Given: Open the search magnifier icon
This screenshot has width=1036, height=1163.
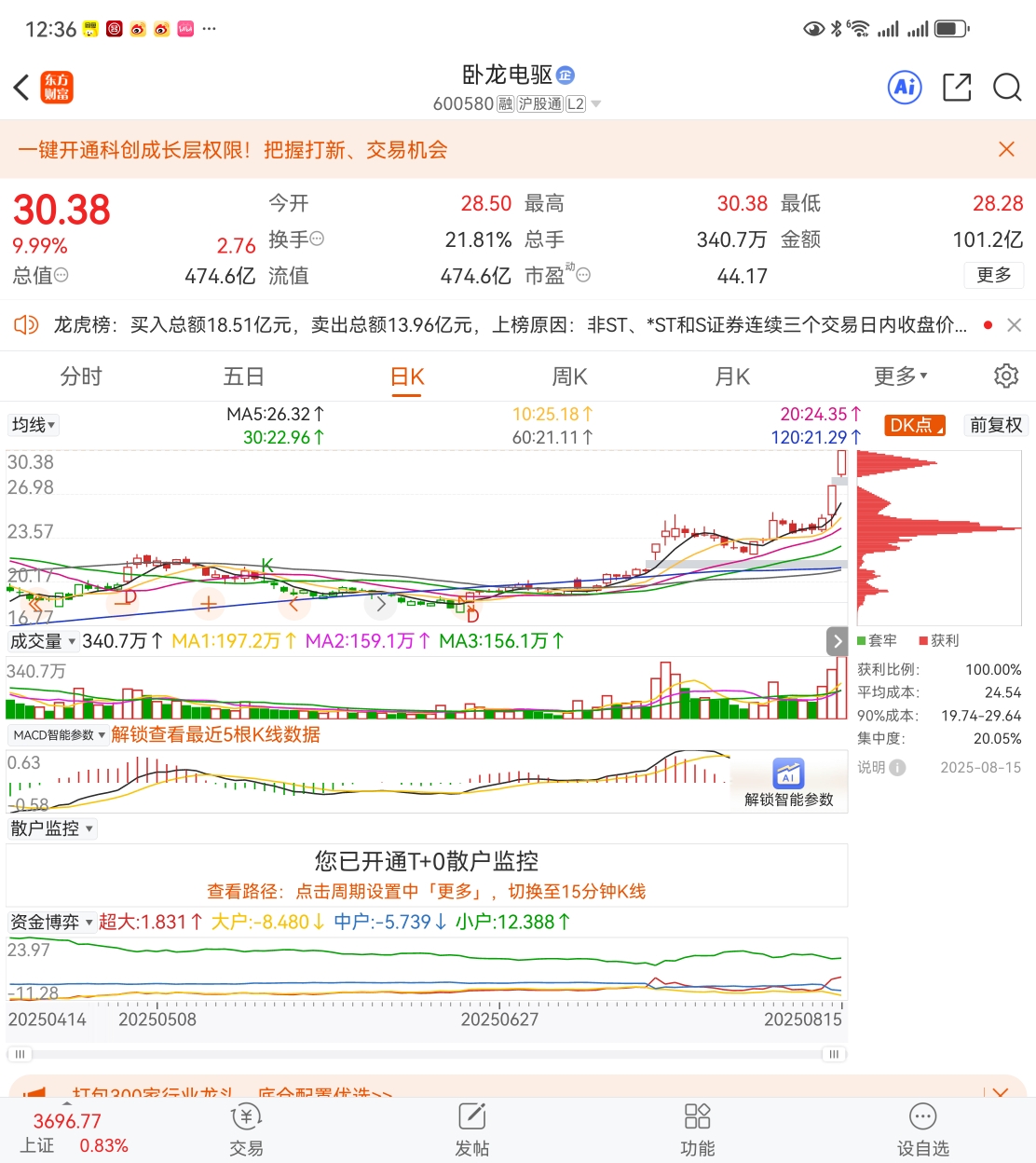Looking at the screenshot, I should tap(1007, 88).
